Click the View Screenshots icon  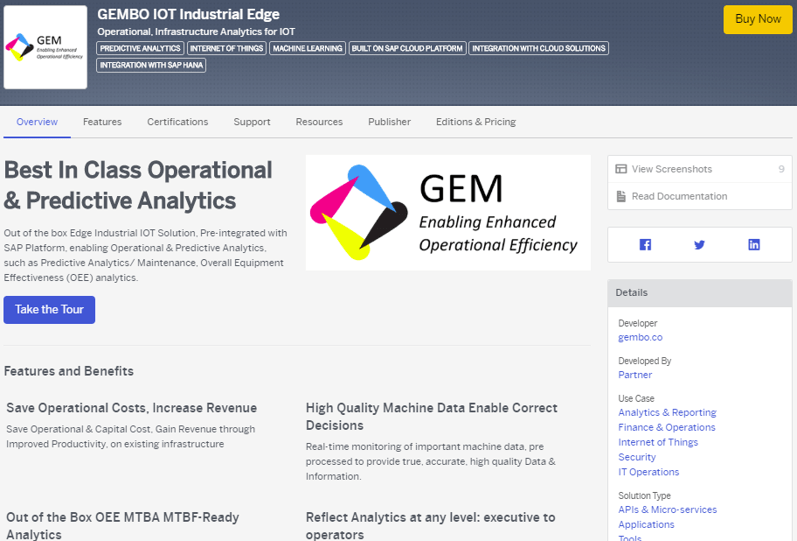[x=621, y=169]
